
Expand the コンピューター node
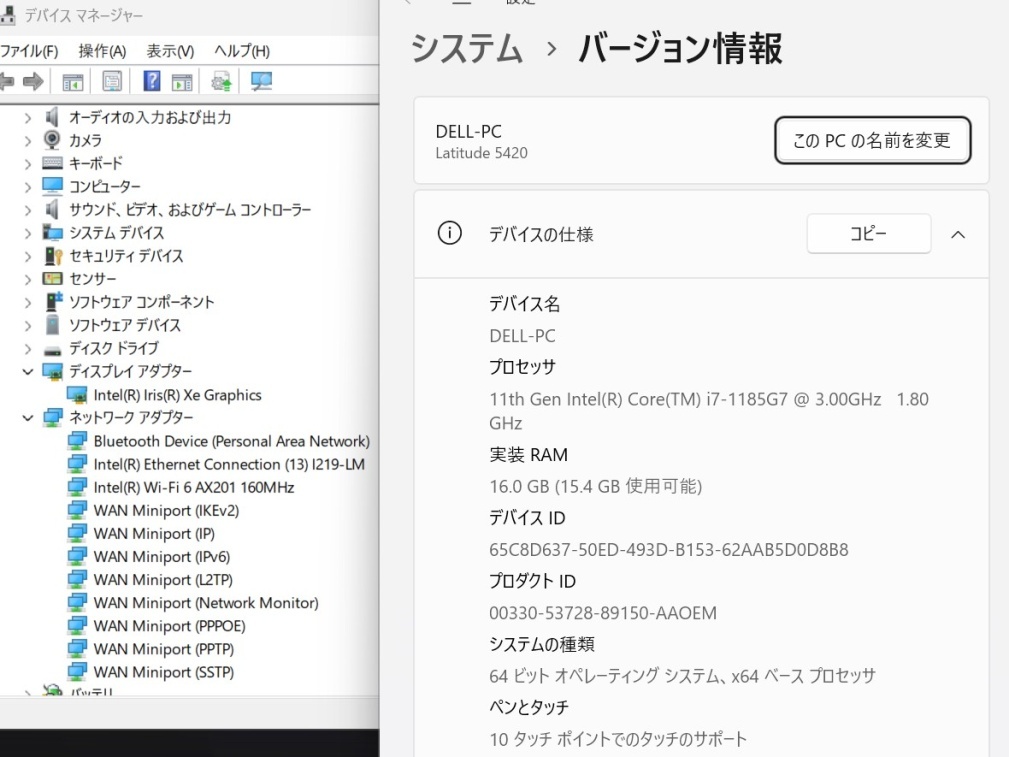pyautogui.click(x=28, y=187)
